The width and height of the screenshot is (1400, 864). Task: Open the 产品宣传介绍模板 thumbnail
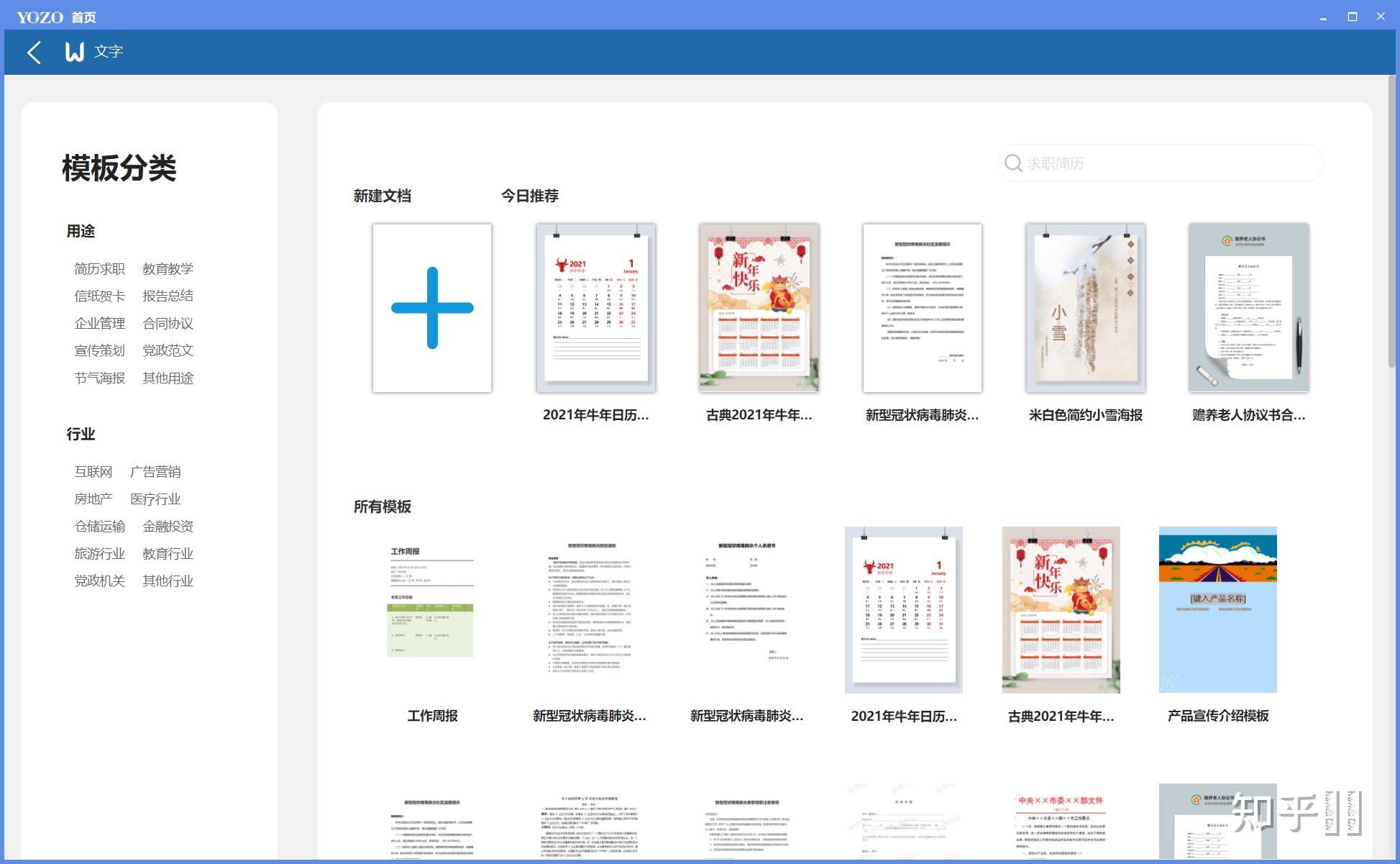tap(1217, 610)
